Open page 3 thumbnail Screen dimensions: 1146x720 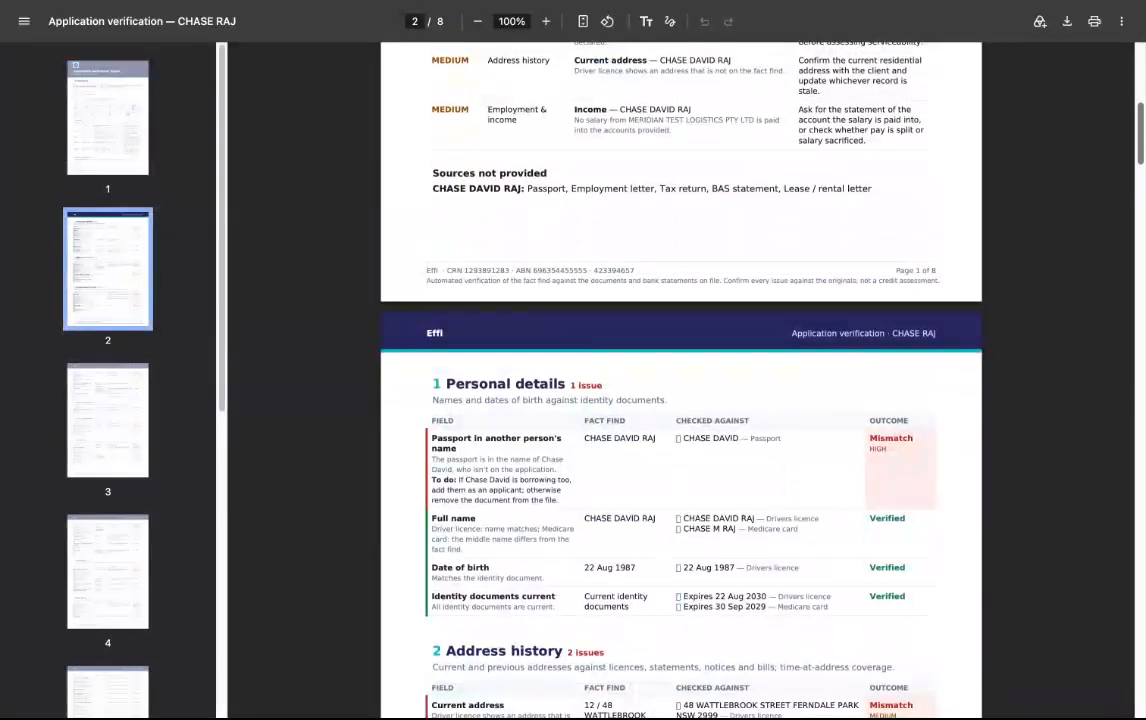pos(107,420)
